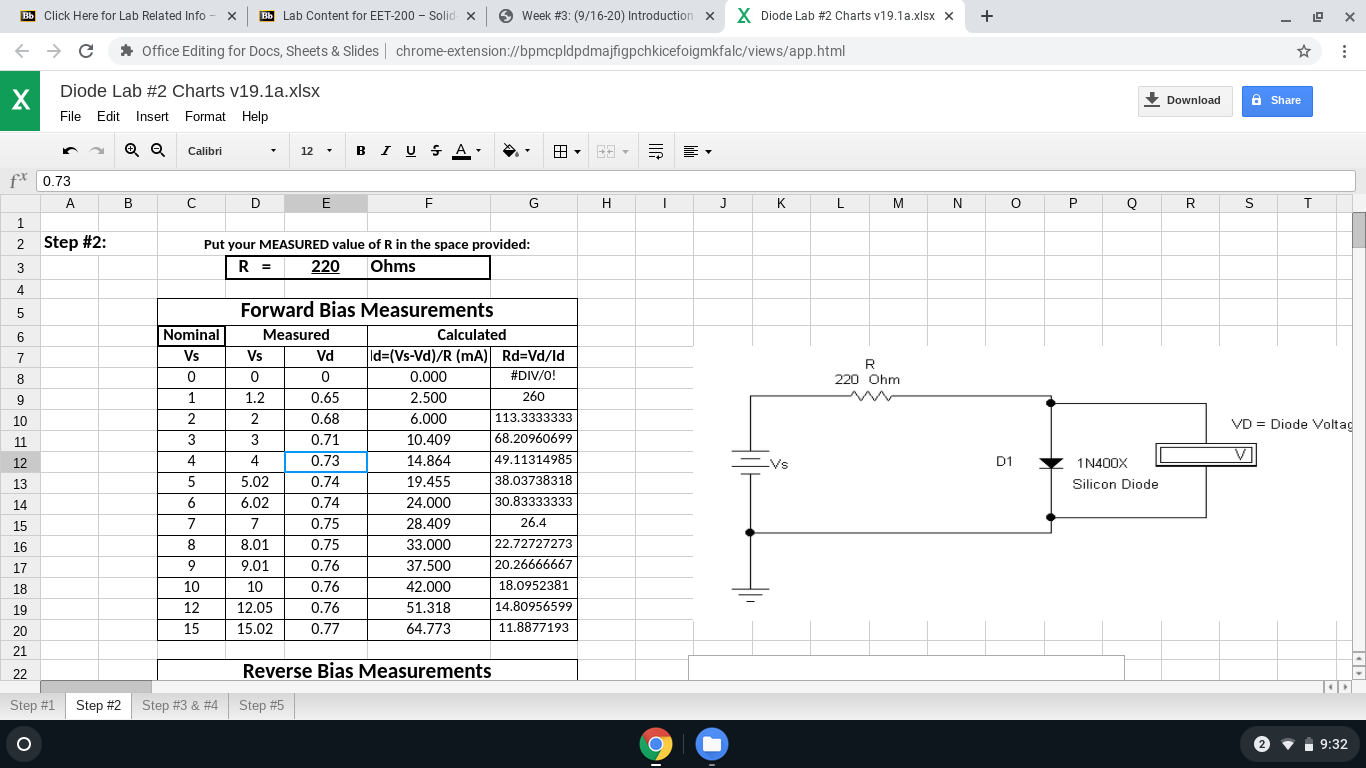This screenshot has width=1366, height=768.
Task: Open a new browser tab with plus
Action: (987, 16)
